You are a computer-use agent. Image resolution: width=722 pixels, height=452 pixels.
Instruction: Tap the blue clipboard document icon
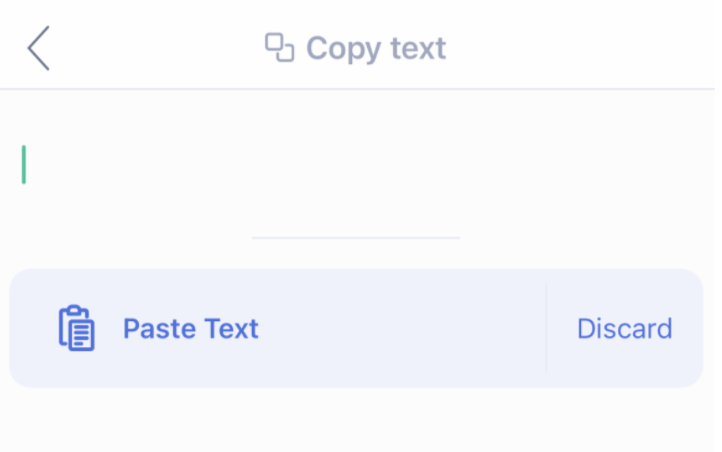(x=77, y=328)
